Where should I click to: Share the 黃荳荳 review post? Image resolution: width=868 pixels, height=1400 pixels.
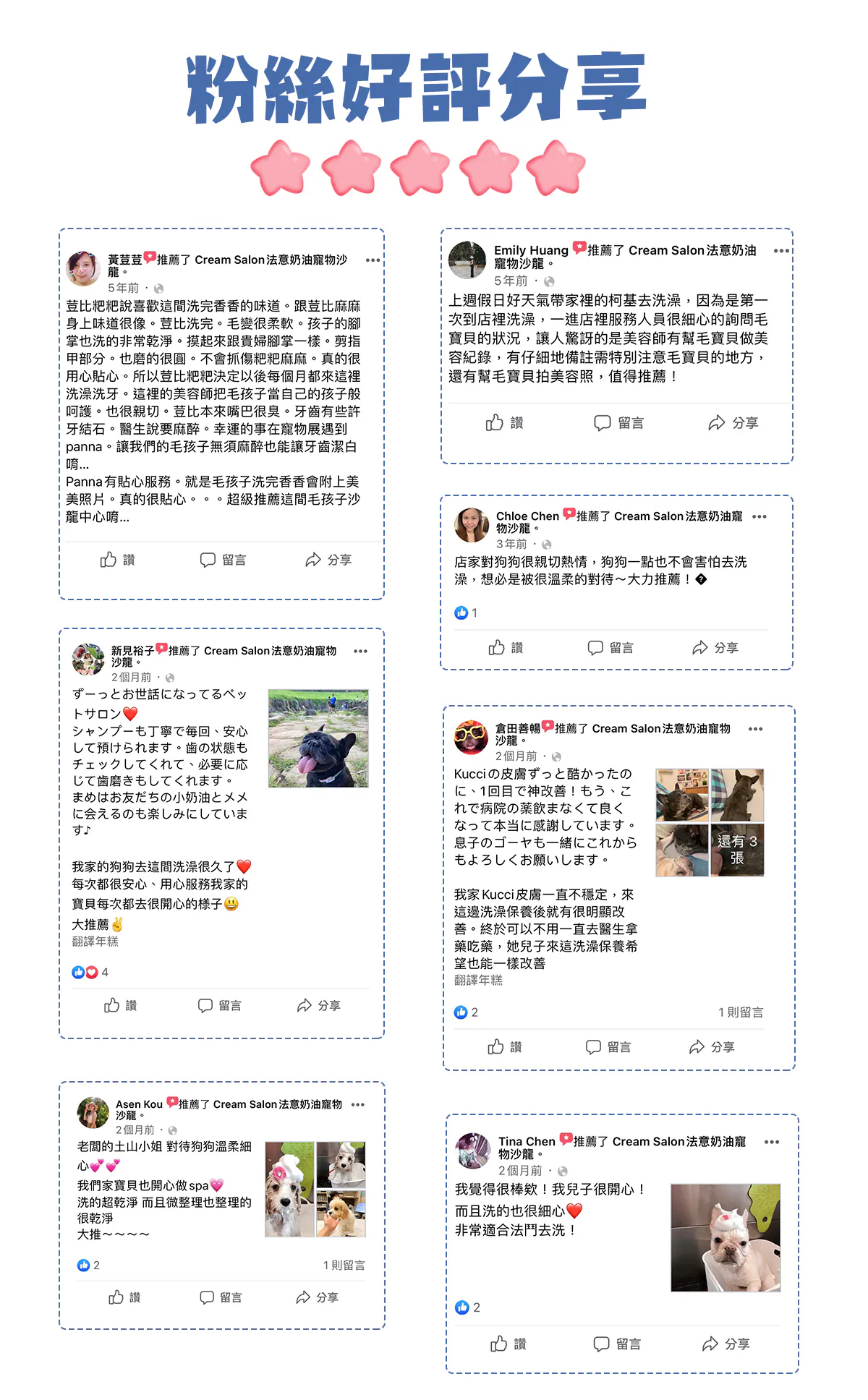pos(328,559)
